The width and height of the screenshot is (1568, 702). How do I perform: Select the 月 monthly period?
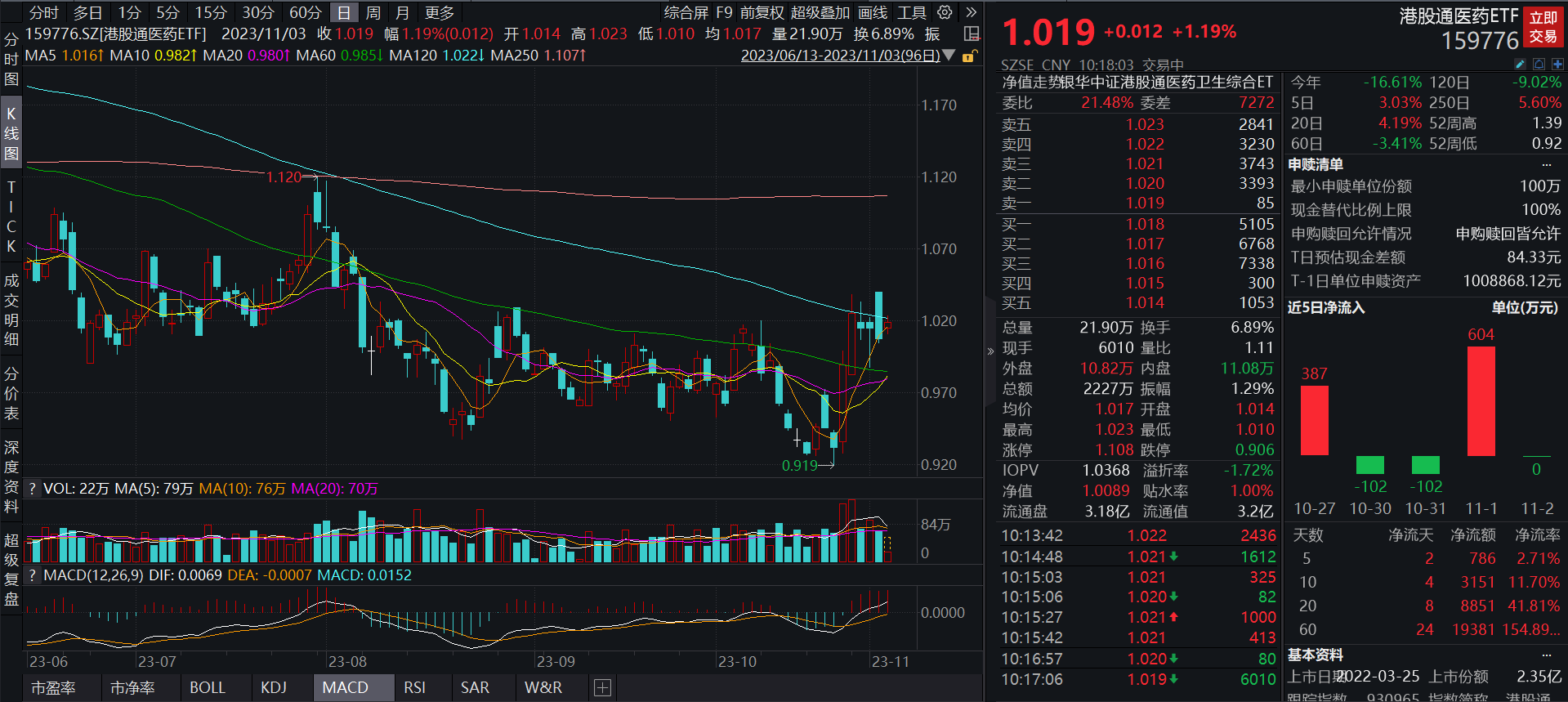(403, 12)
